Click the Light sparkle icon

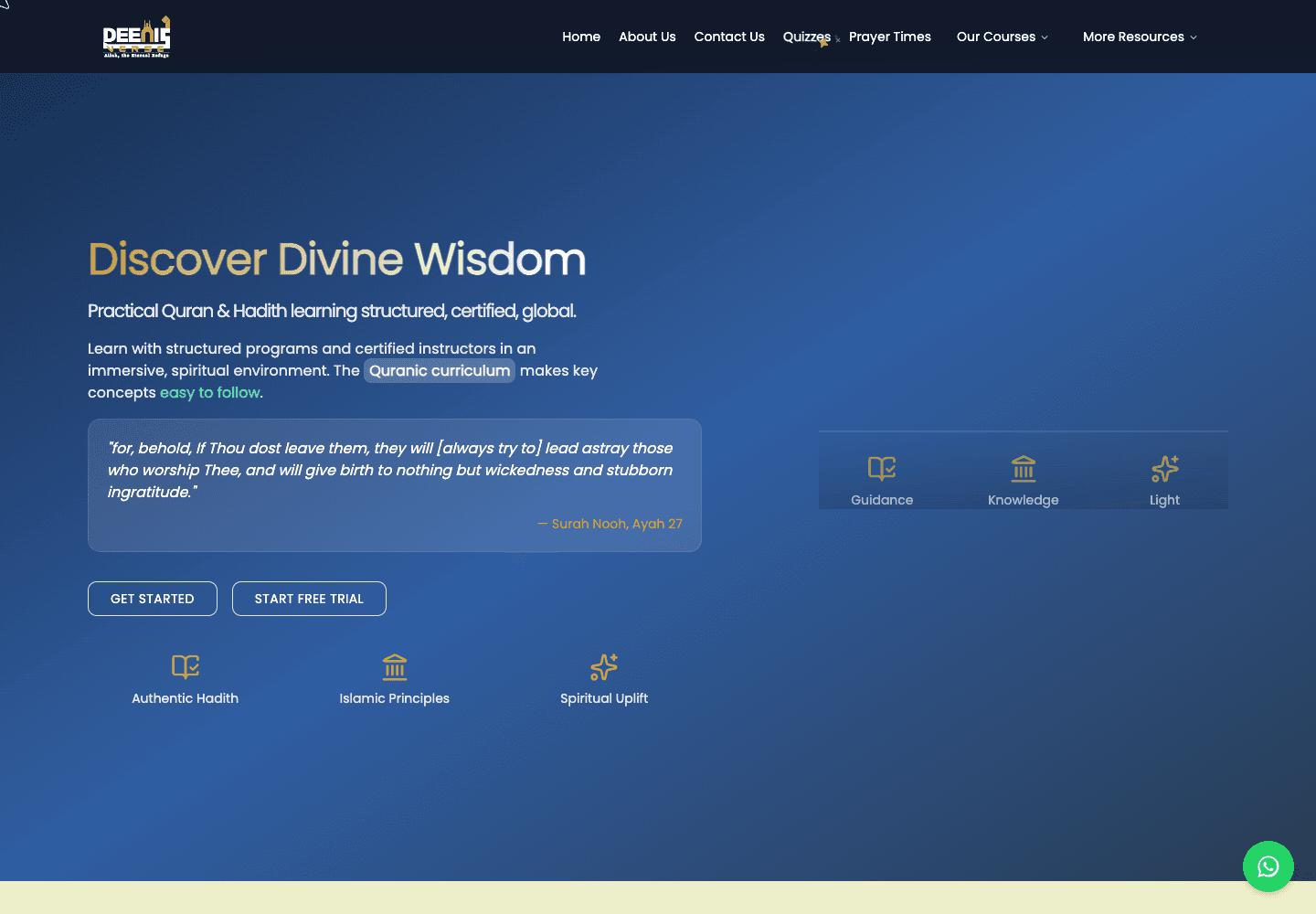[x=1165, y=469]
